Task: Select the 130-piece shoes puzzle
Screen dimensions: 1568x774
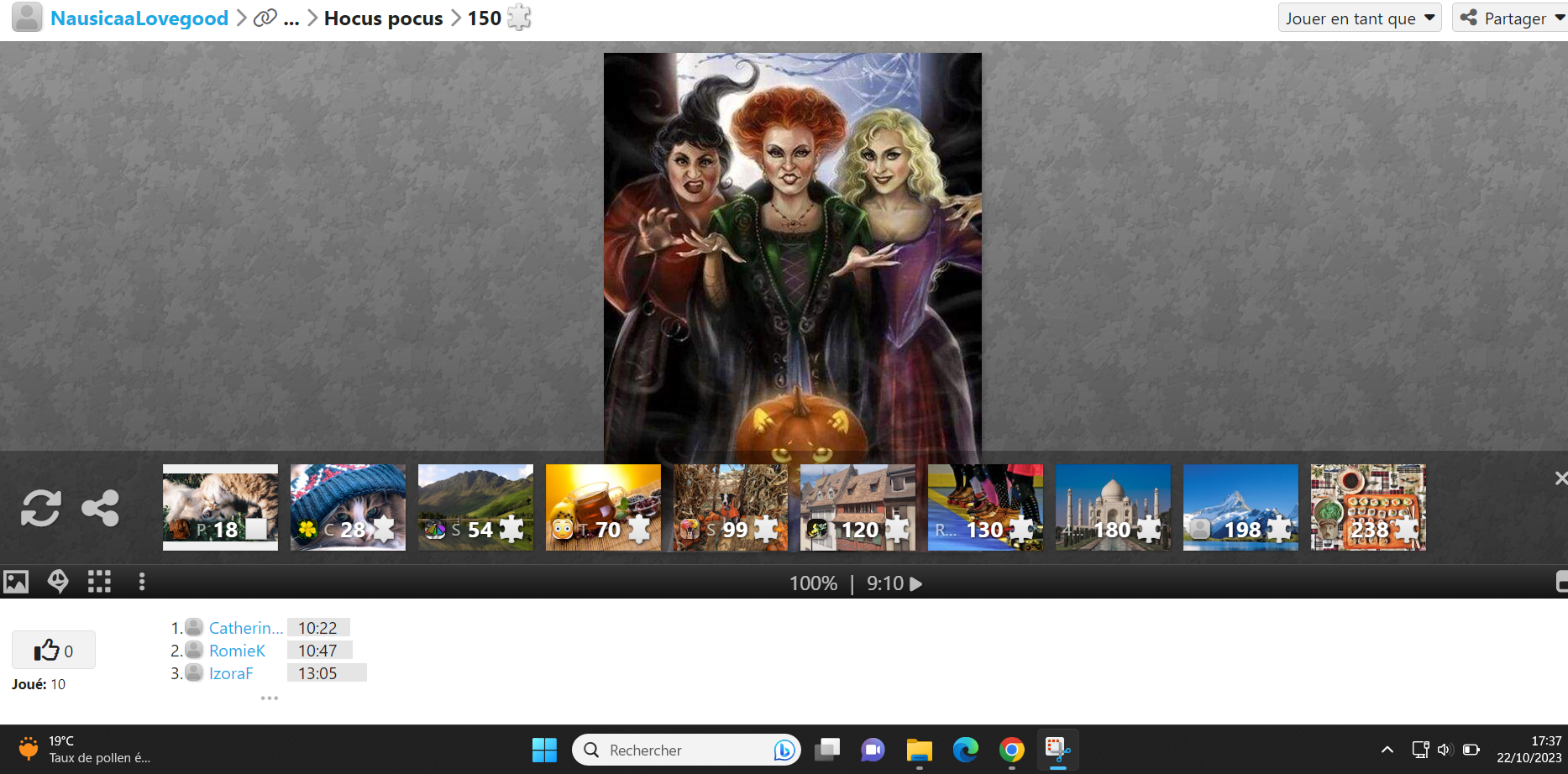Action: pos(985,508)
